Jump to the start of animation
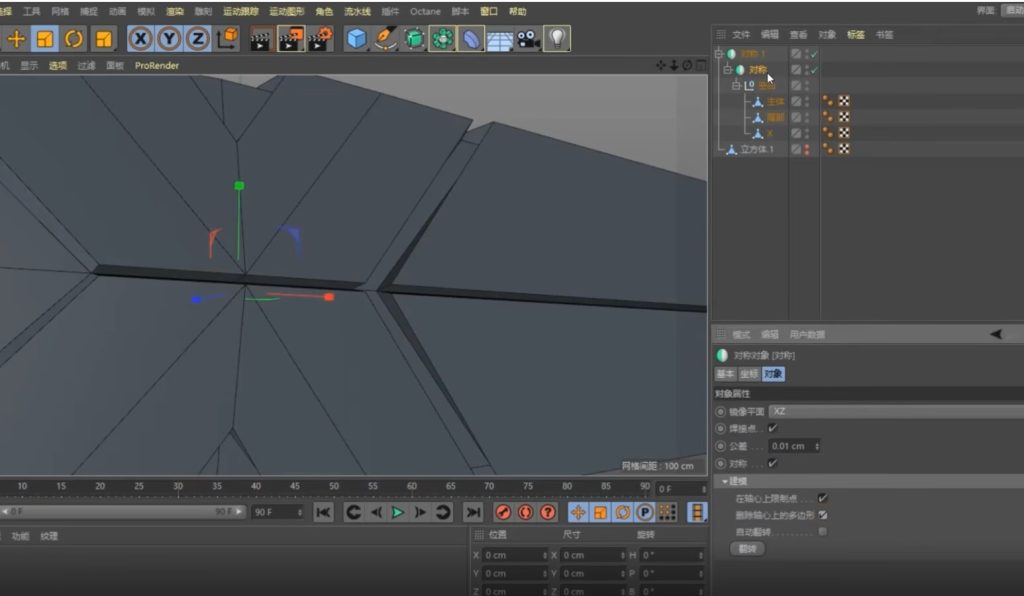This screenshot has width=1024, height=596. (x=323, y=512)
